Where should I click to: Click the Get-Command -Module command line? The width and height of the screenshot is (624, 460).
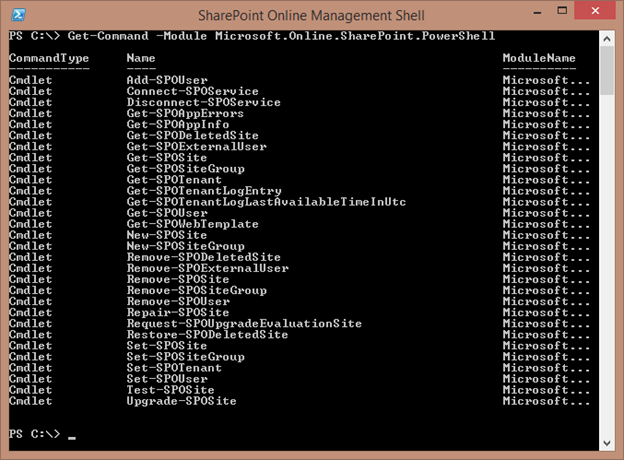click(x=252, y=36)
